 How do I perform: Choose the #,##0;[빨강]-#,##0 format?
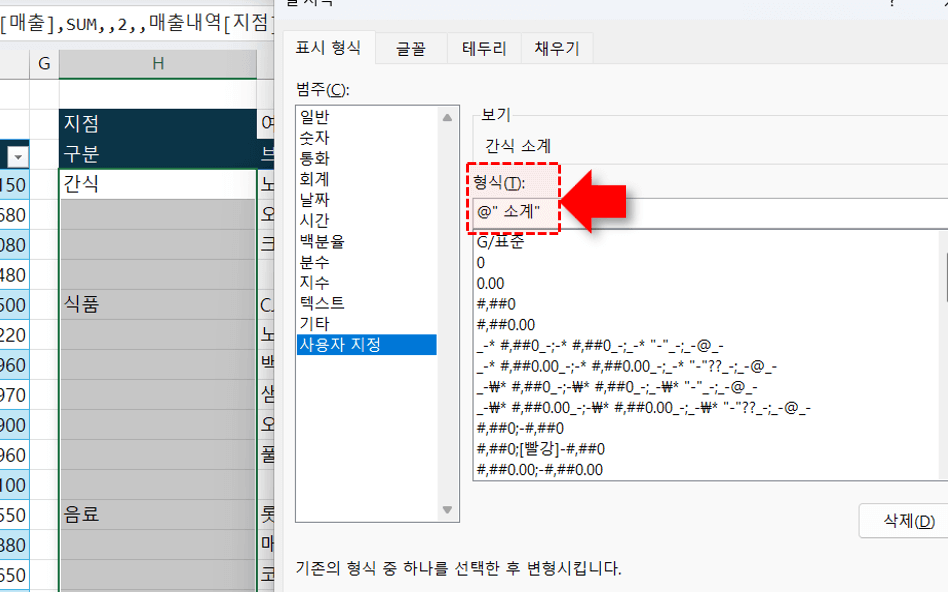pos(541,449)
